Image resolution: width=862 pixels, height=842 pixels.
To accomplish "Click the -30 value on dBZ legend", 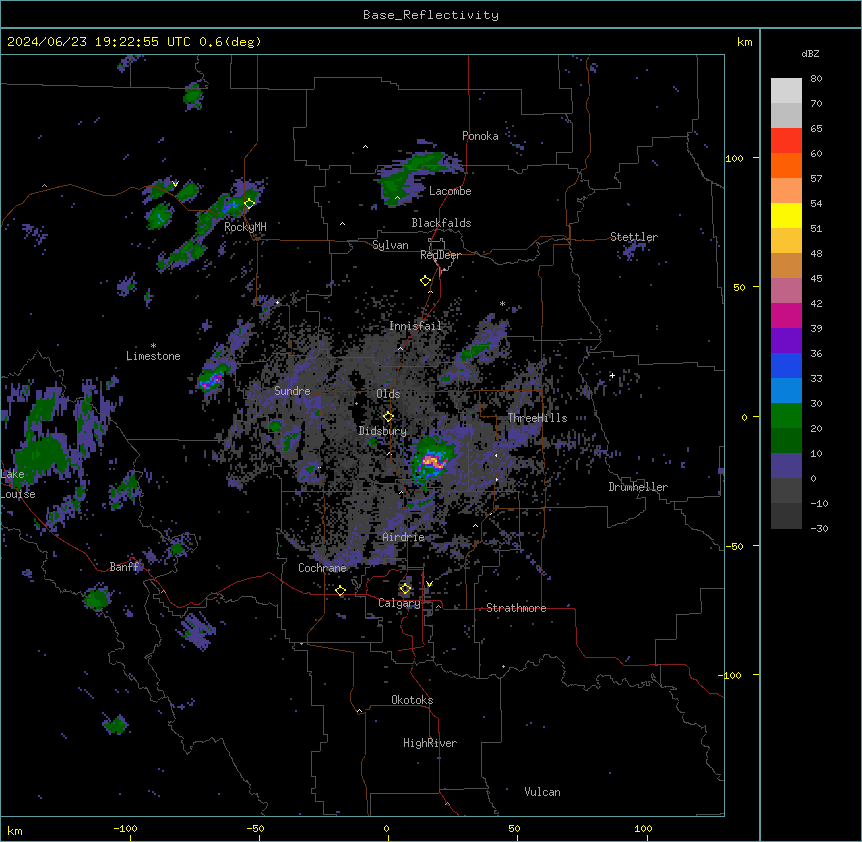I will 819,529.
